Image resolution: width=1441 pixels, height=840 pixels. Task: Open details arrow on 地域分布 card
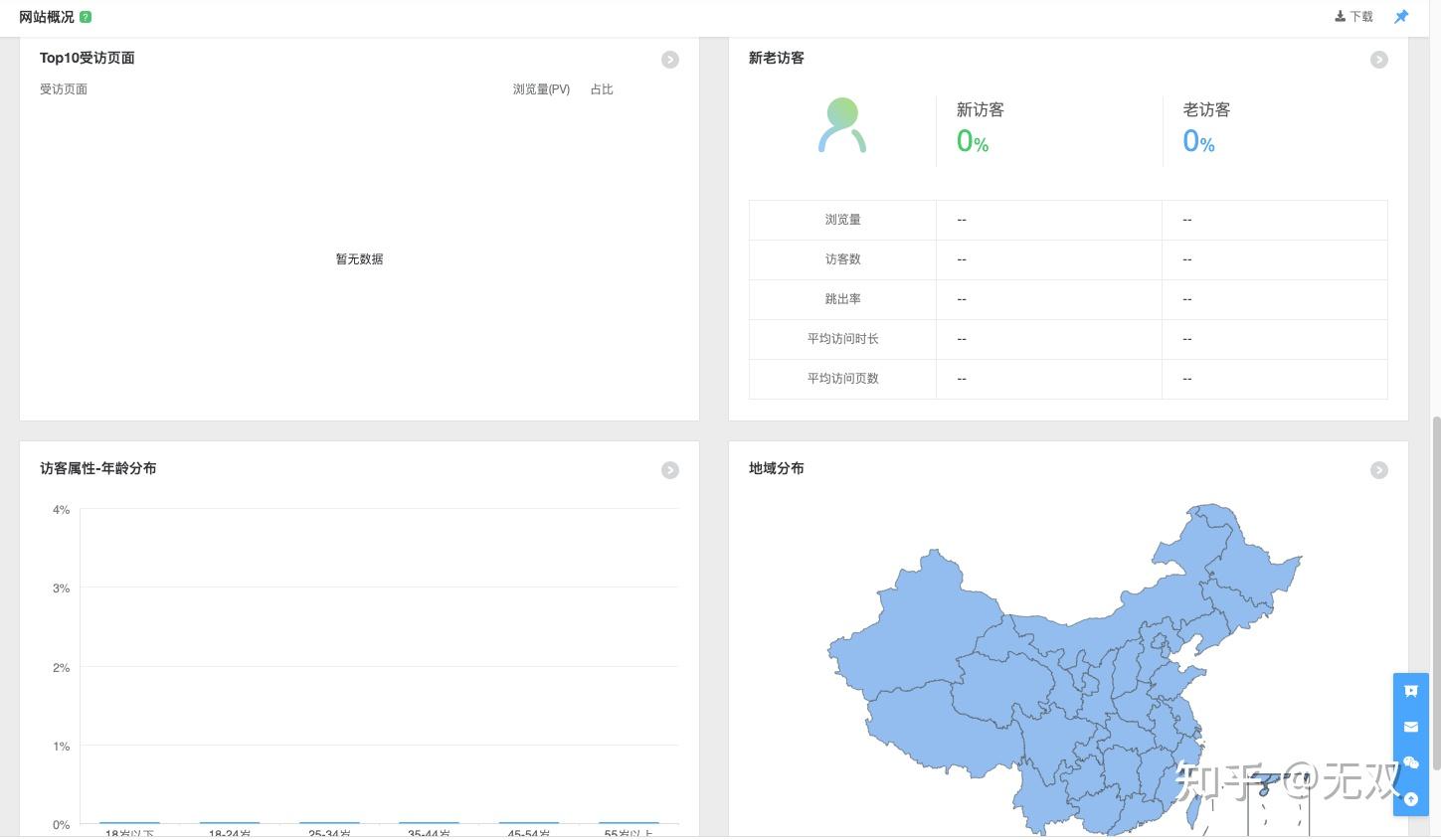1378,470
